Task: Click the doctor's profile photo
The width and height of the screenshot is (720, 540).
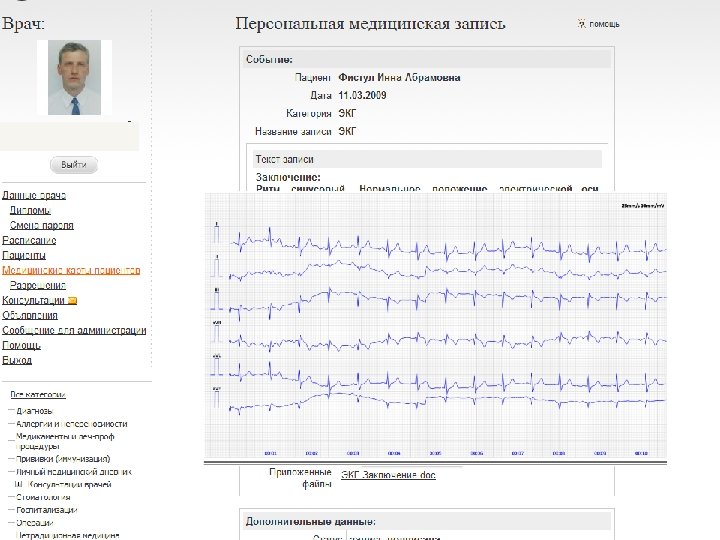Action: [x=74, y=77]
